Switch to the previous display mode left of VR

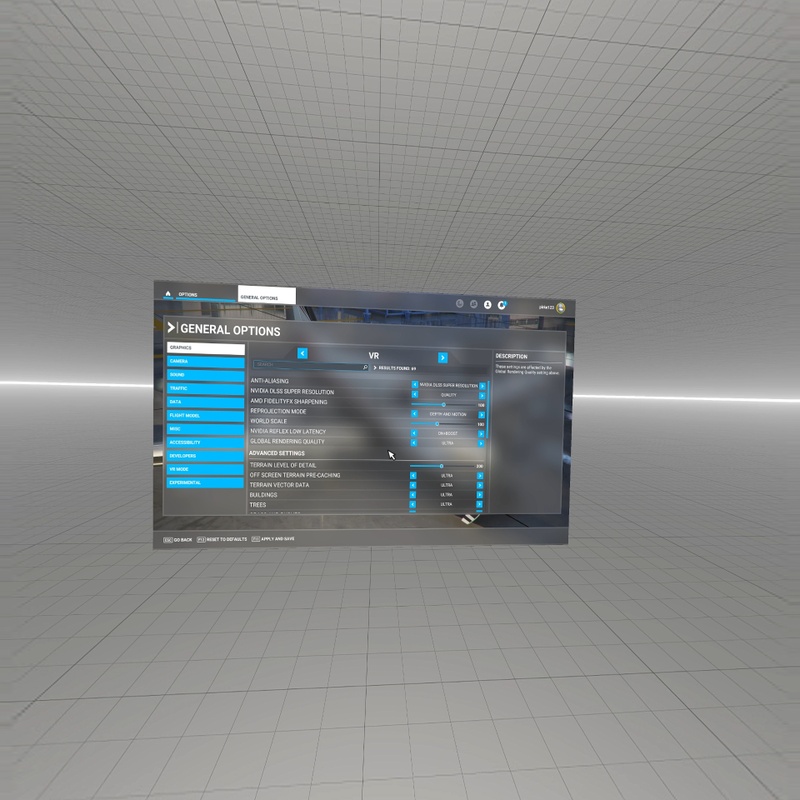(x=303, y=353)
